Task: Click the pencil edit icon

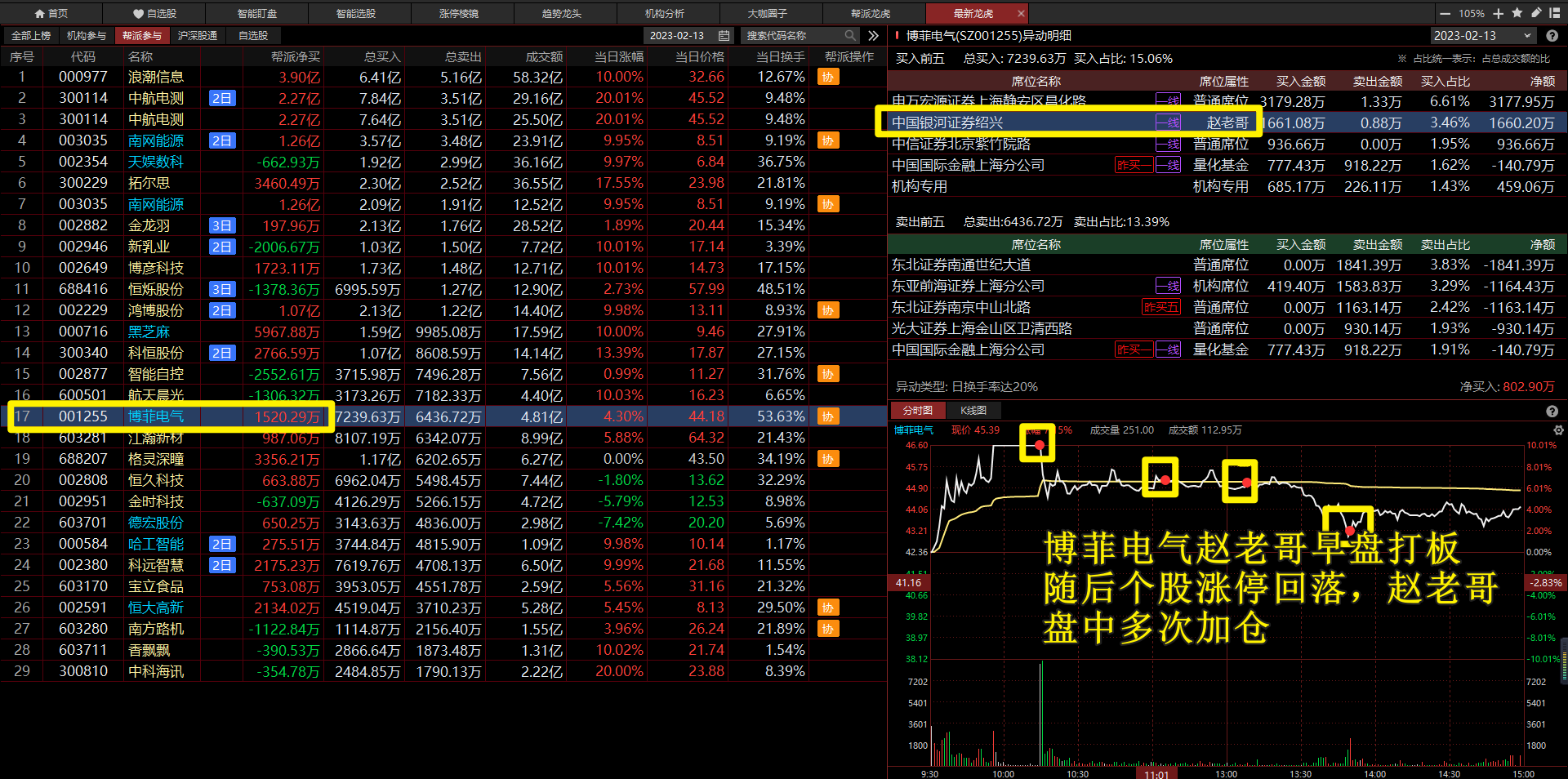Action: [x=1535, y=13]
